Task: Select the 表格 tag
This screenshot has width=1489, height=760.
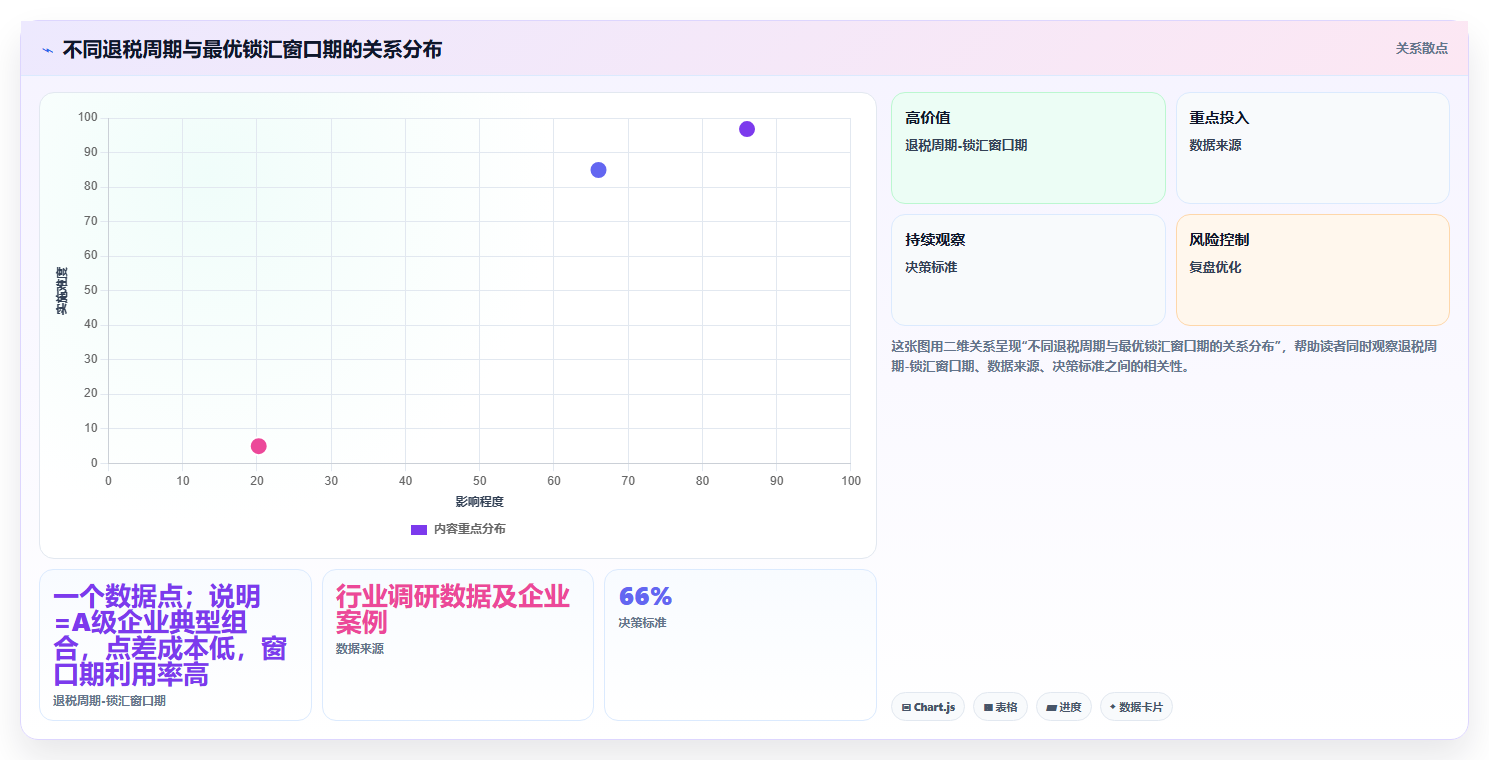Action: pos(1000,707)
